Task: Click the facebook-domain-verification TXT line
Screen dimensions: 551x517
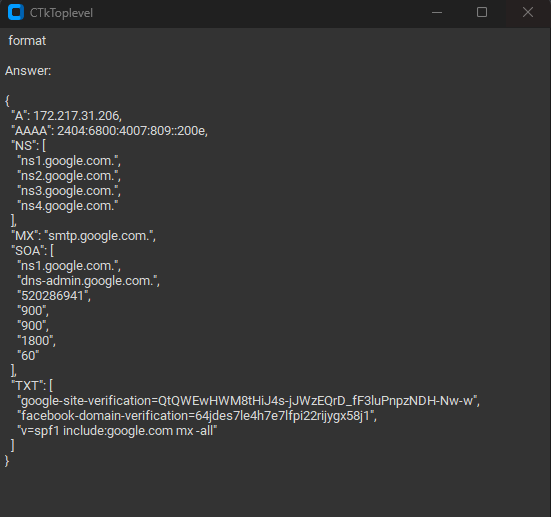Action: pyautogui.click(x=197, y=416)
